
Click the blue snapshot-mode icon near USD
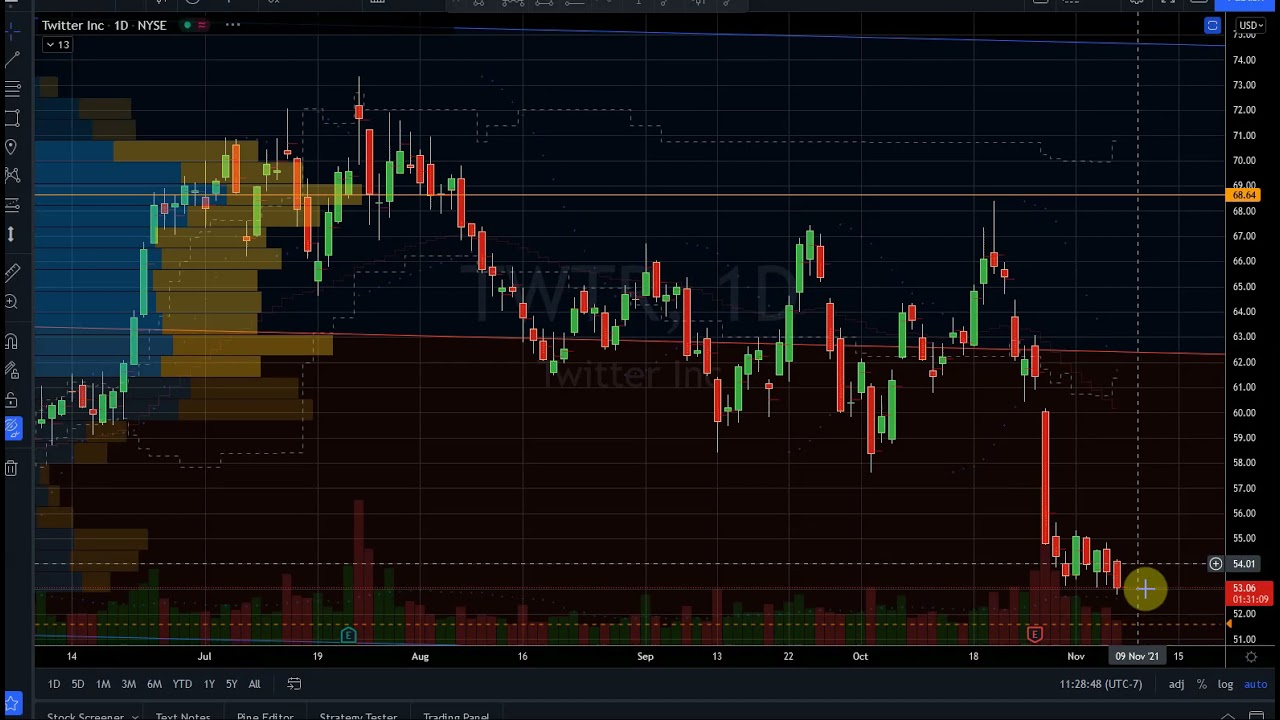pos(1212,26)
